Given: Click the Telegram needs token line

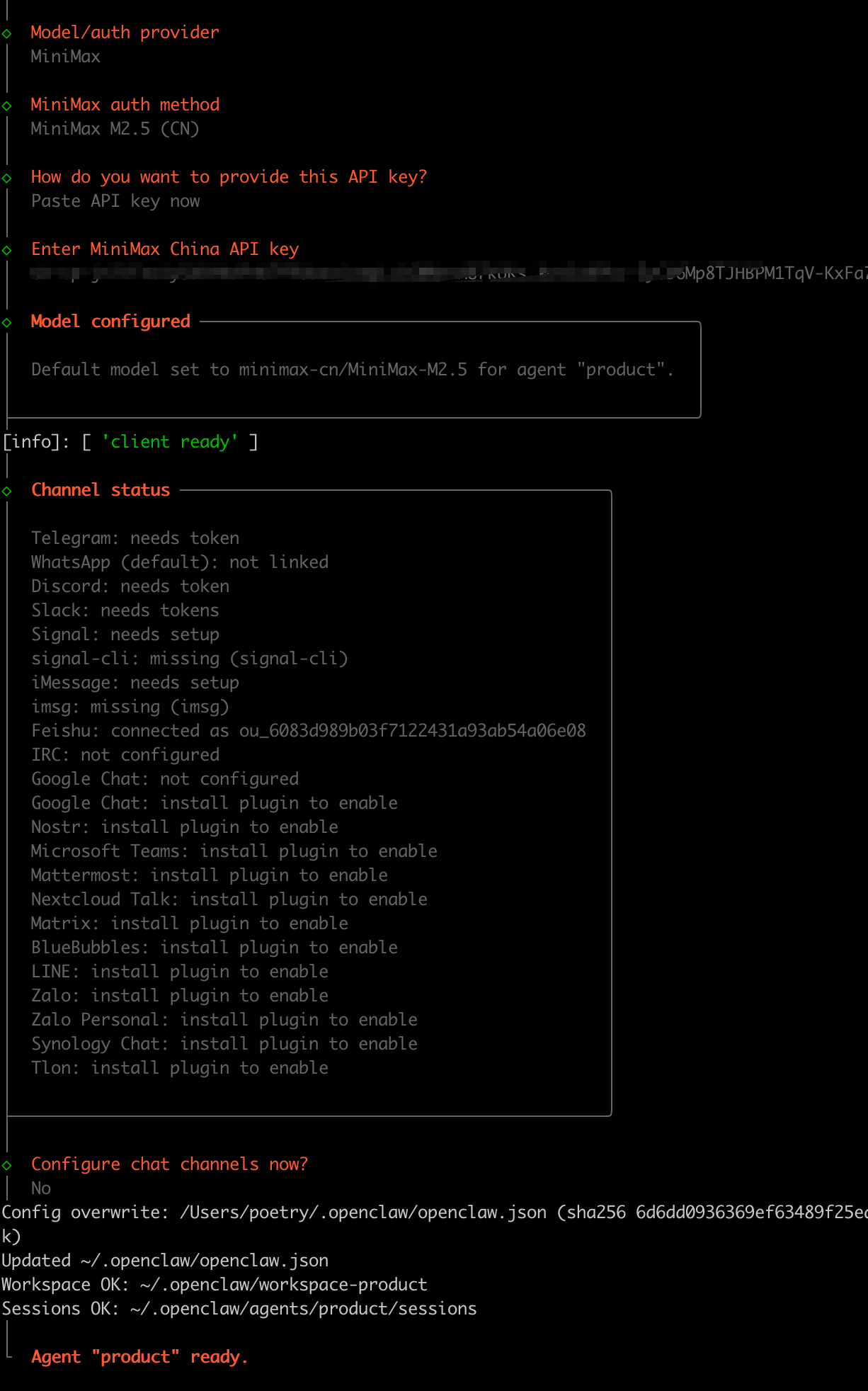Looking at the screenshot, I should click(135, 538).
